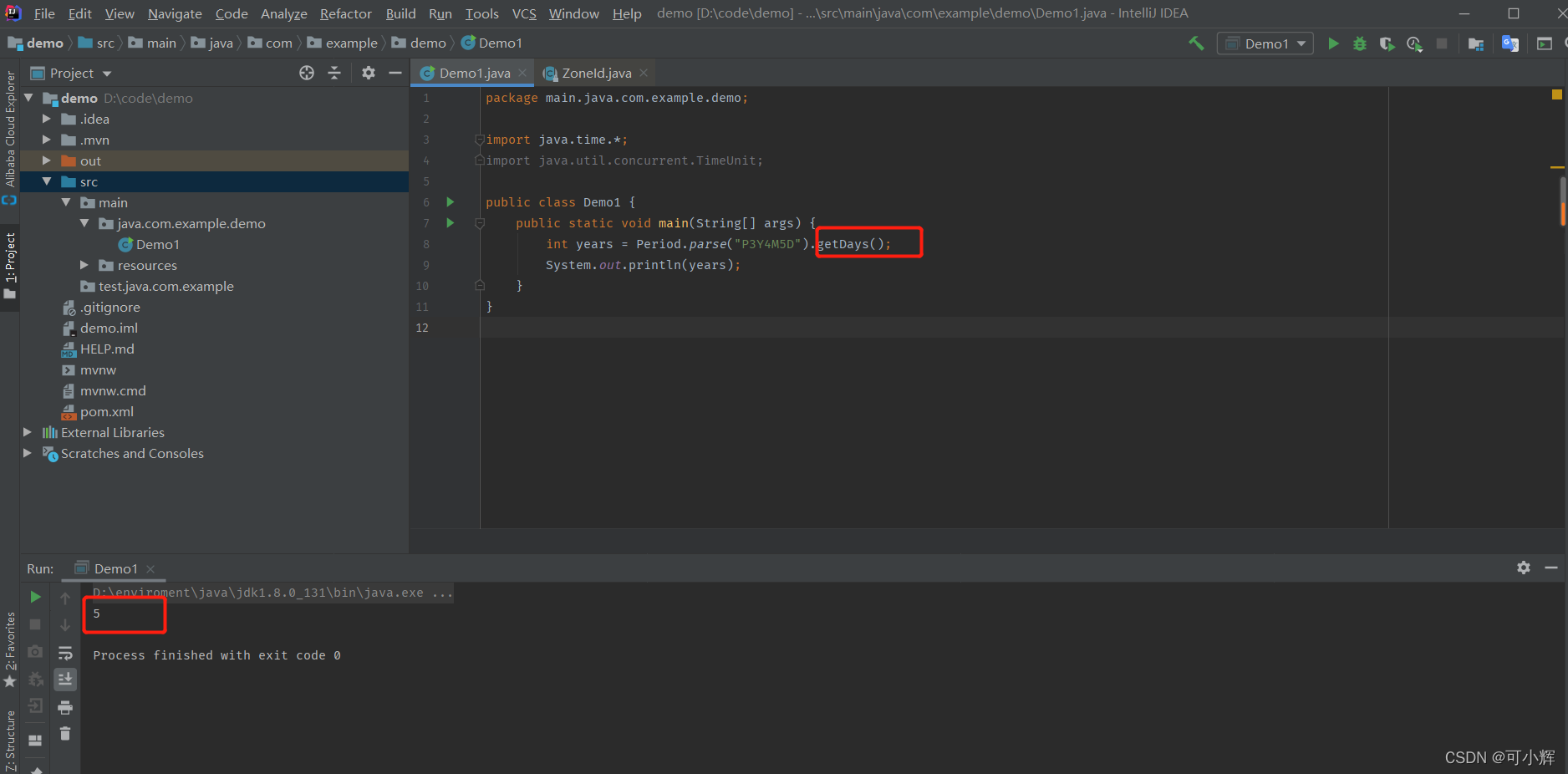This screenshot has height=774, width=1568.
Task: Switch to the ZoneId.java editor tab
Action: click(593, 73)
